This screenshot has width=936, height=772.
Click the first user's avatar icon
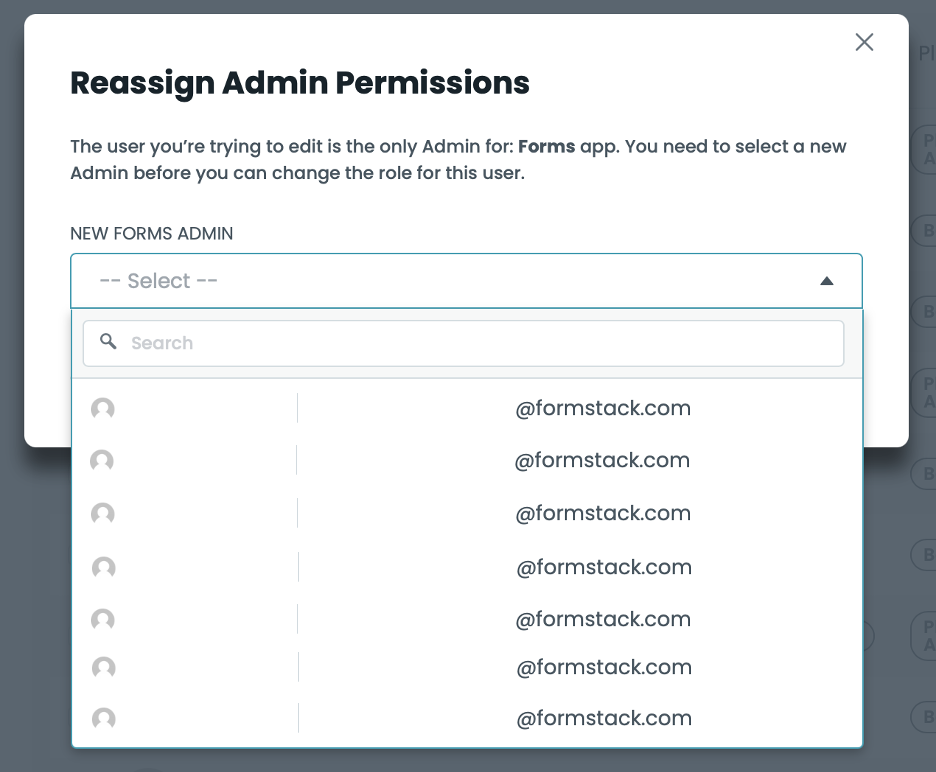click(103, 409)
